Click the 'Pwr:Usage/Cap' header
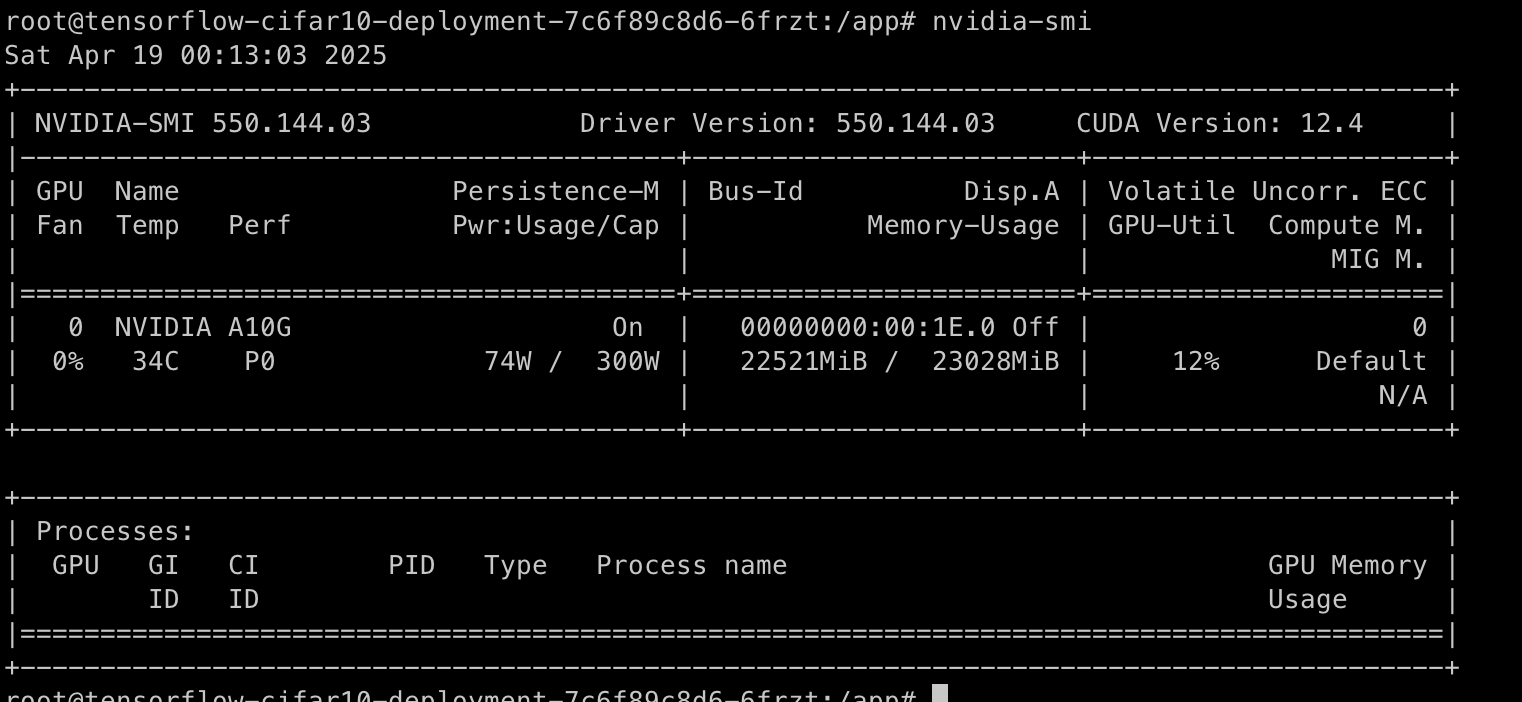1522x702 pixels. pyautogui.click(x=556, y=226)
